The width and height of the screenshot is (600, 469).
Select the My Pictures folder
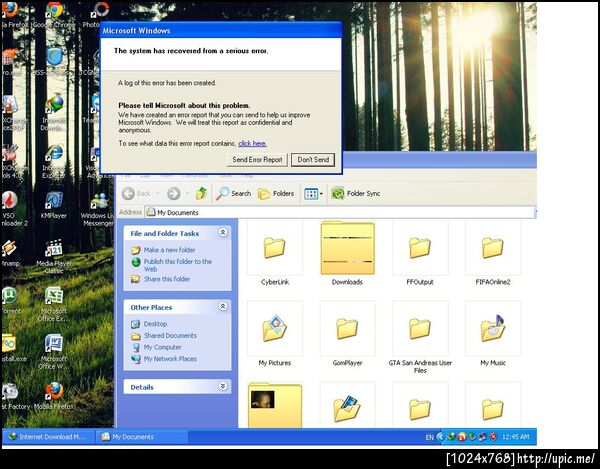[x=275, y=334]
